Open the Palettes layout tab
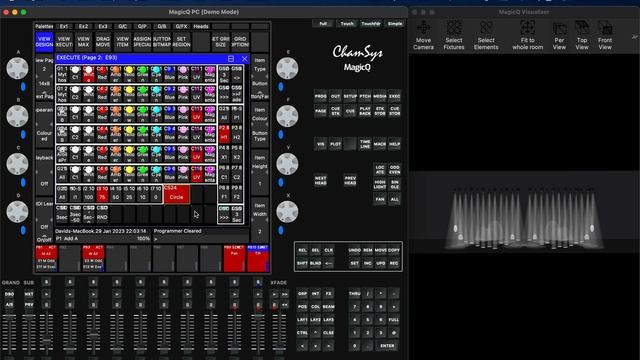640x360 pixels. tap(44, 27)
